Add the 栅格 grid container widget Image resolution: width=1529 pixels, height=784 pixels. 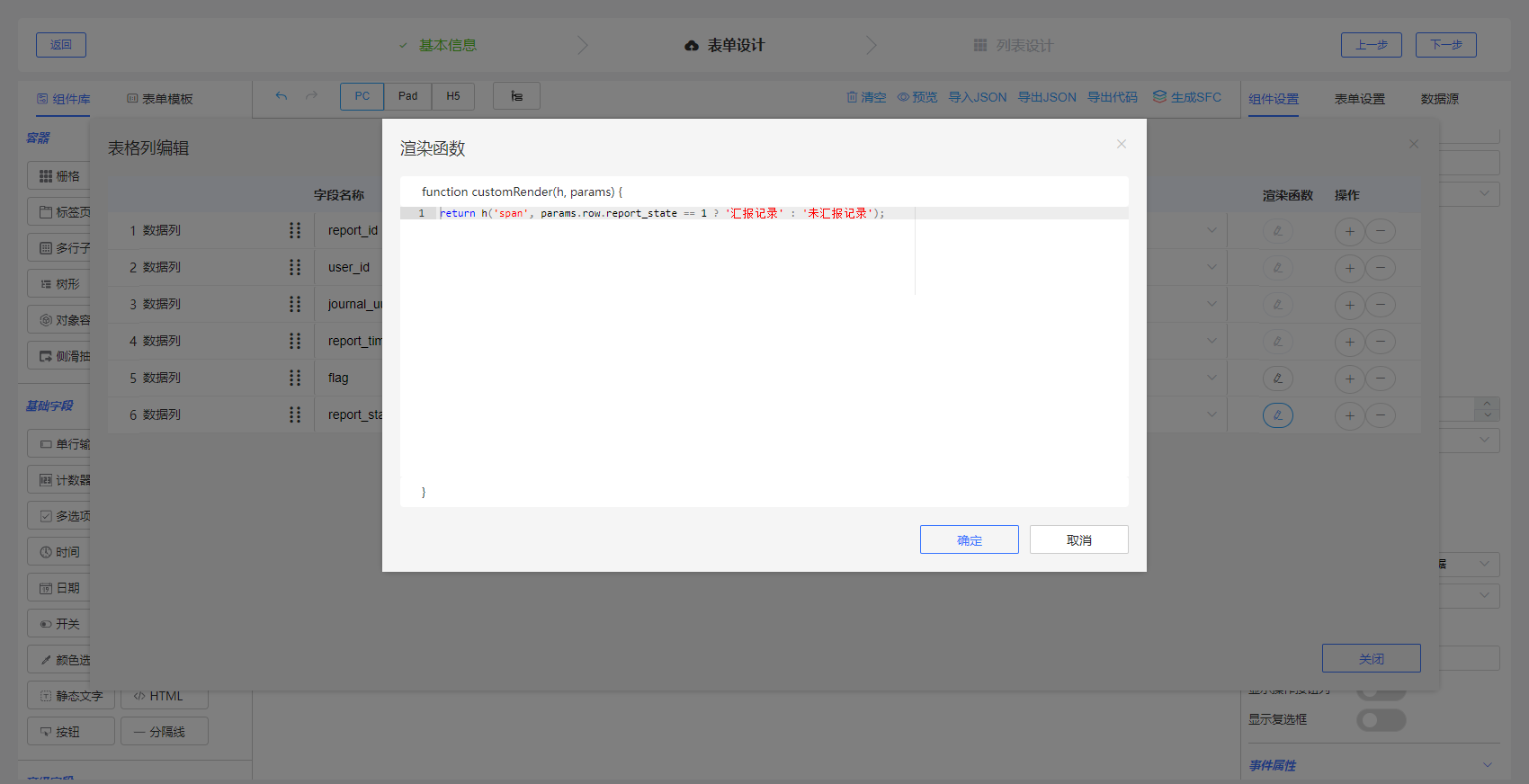tap(59, 176)
